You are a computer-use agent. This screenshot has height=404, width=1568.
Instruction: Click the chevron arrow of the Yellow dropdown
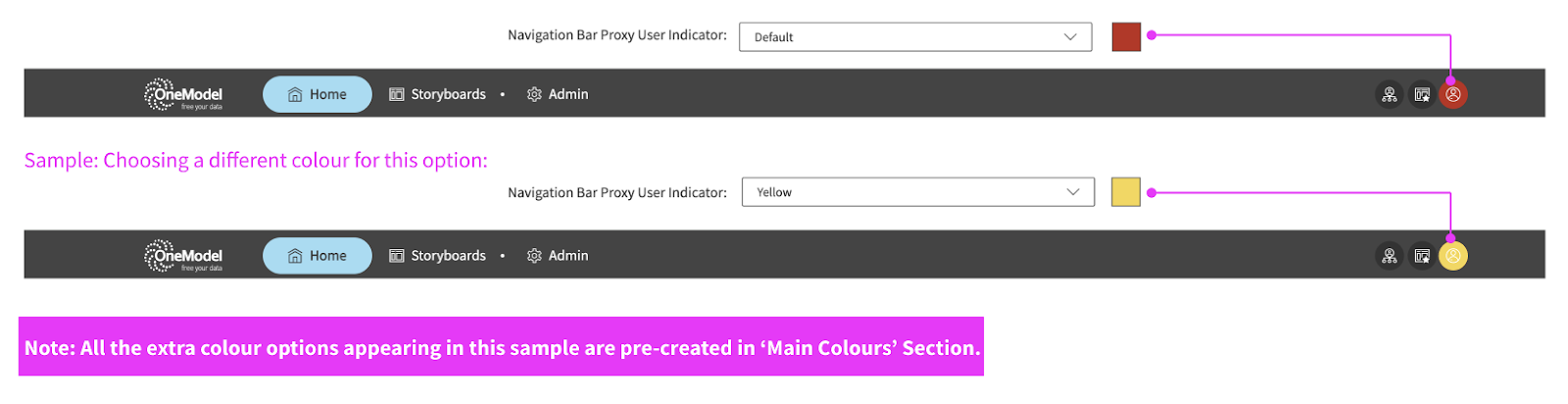(x=1073, y=192)
